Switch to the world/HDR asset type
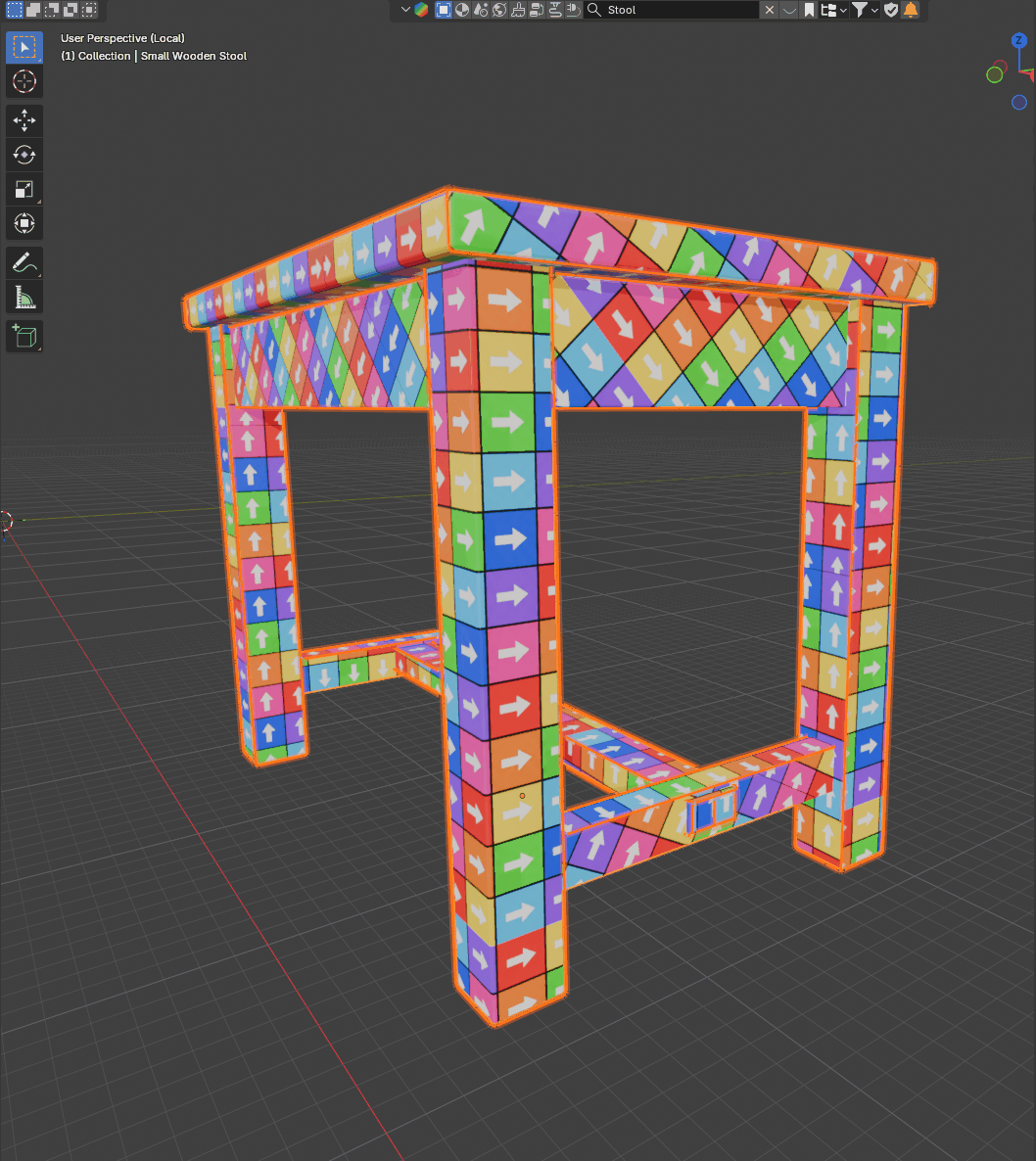The image size is (1036, 1161). [x=499, y=10]
